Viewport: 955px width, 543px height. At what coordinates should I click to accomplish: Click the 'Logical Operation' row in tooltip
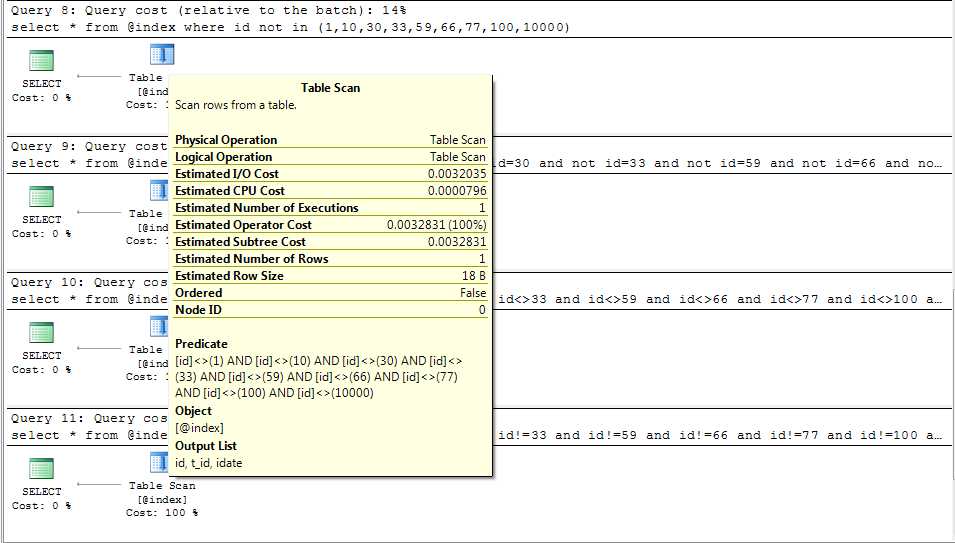coord(331,157)
